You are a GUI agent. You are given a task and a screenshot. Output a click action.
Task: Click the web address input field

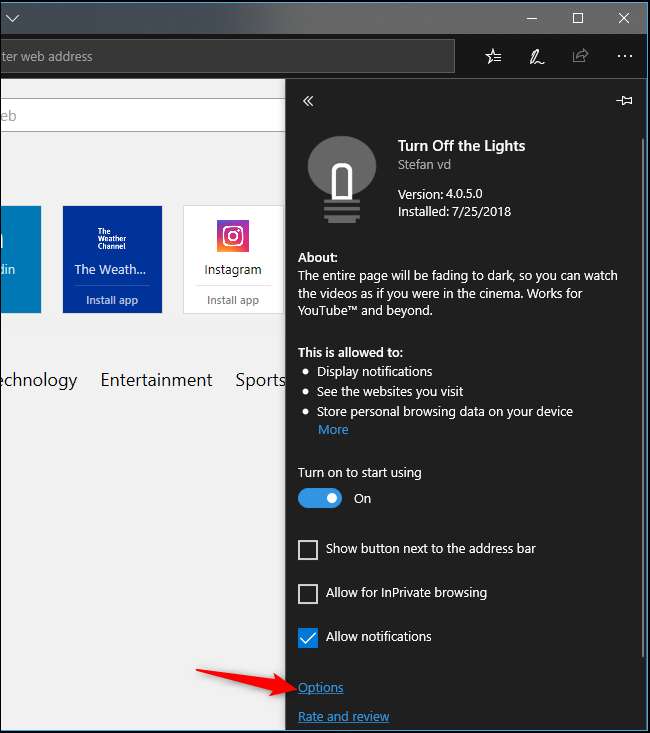tap(220, 57)
